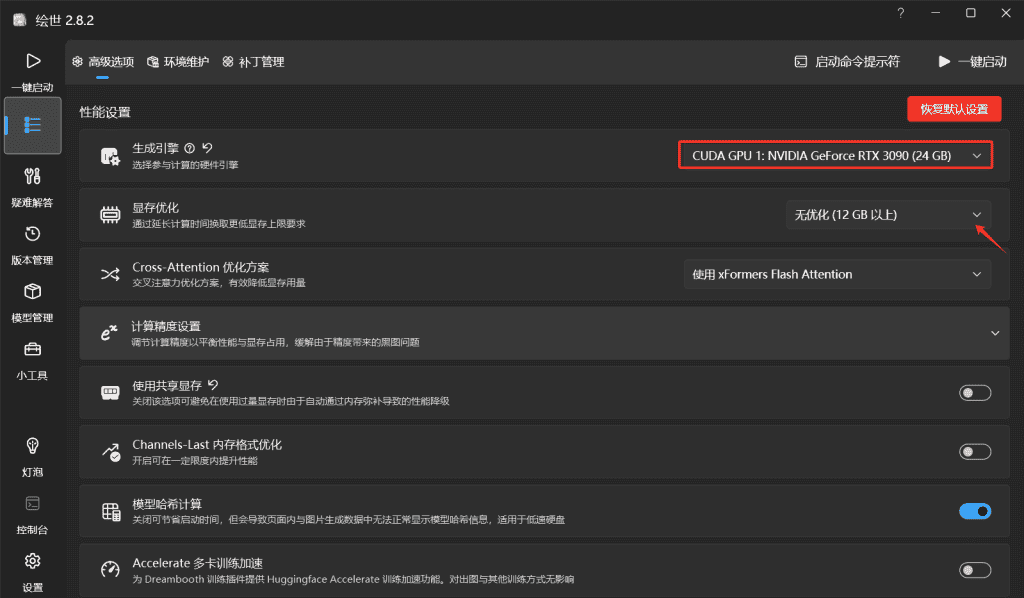Switch to 环境维护 tab
The width and height of the screenshot is (1024, 598).
tap(178, 62)
